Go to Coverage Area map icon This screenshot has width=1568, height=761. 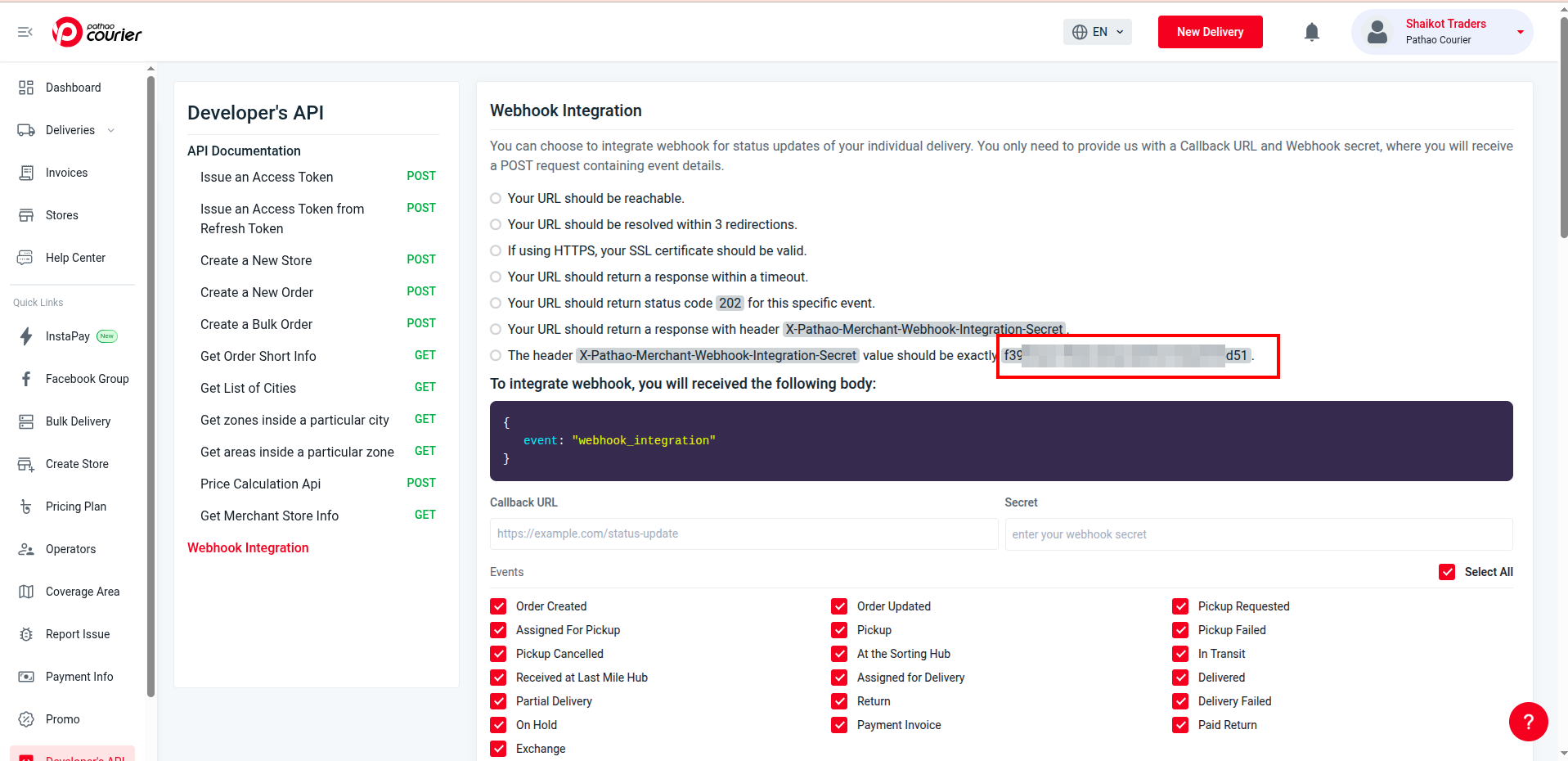pos(26,592)
